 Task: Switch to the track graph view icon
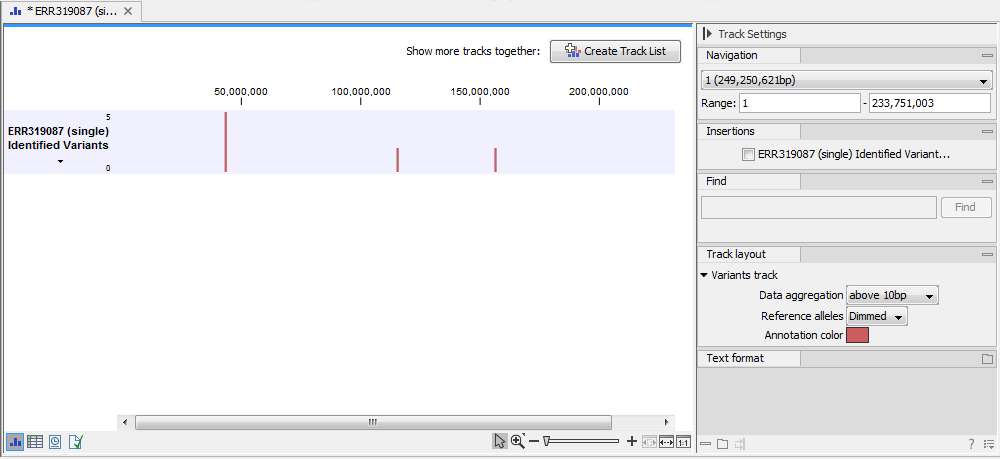[x=16, y=441]
